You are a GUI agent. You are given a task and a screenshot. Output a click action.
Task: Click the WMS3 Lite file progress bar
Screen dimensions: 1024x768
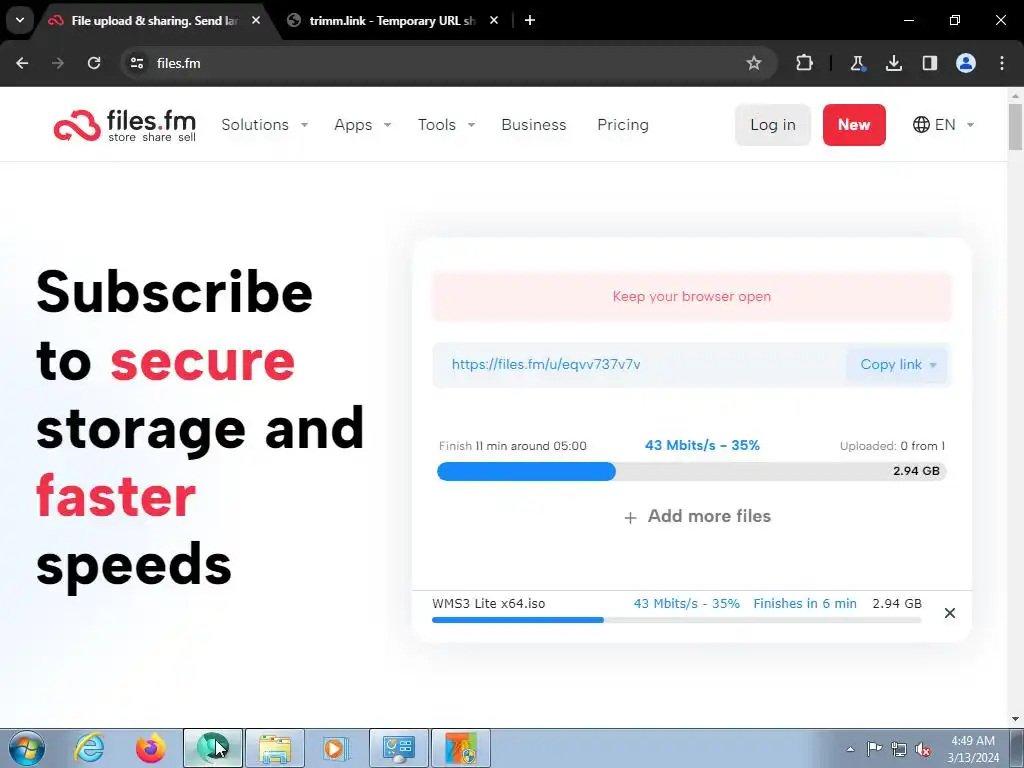point(677,620)
